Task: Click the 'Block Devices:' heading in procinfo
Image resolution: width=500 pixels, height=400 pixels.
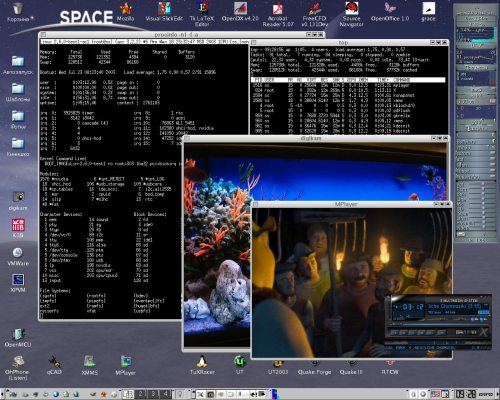Action: point(150,214)
